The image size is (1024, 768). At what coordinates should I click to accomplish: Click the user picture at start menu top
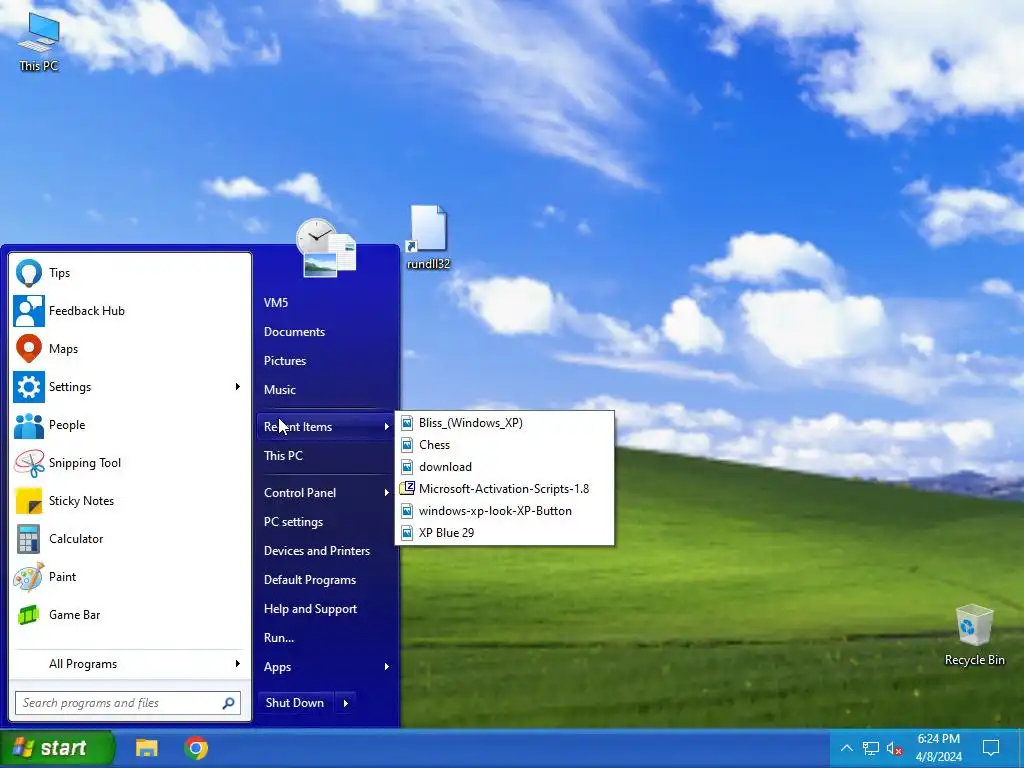point(326,247)
